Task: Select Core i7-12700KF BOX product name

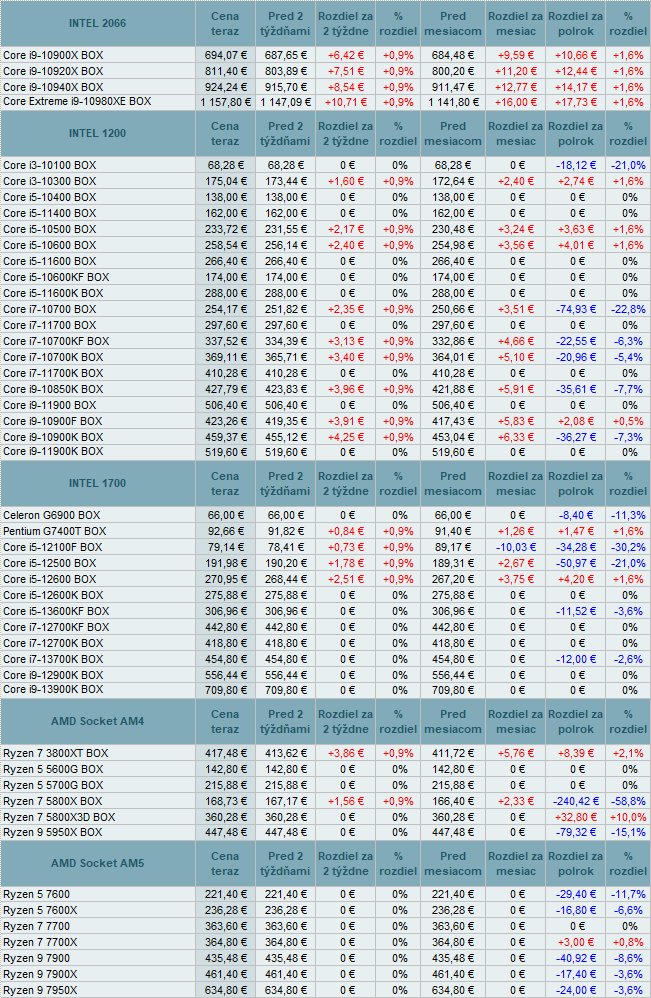Action: [x=56, y=628]
